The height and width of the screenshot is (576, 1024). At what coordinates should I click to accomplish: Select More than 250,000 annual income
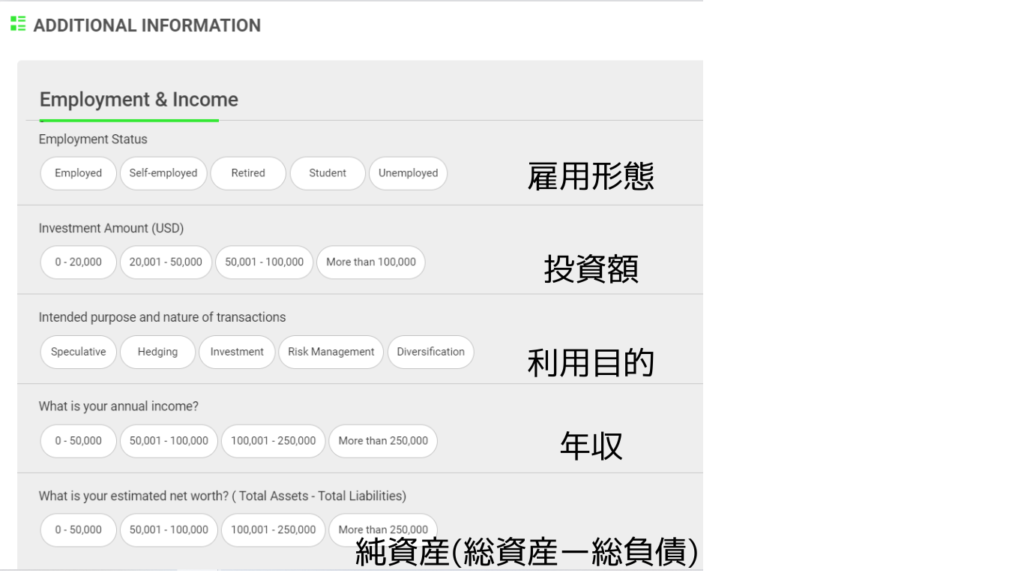coord(383,441)
